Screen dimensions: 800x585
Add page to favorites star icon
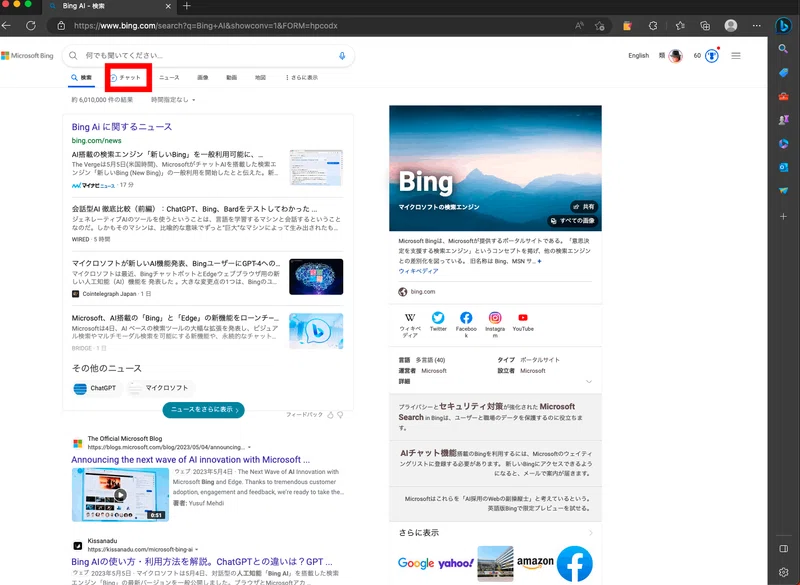point(599,26)
